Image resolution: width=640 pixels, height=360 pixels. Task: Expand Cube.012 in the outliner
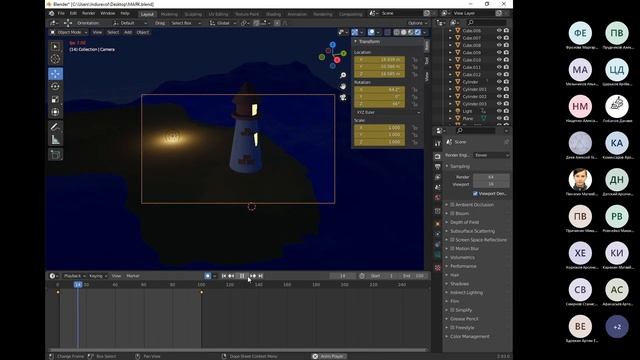(450, 74)
